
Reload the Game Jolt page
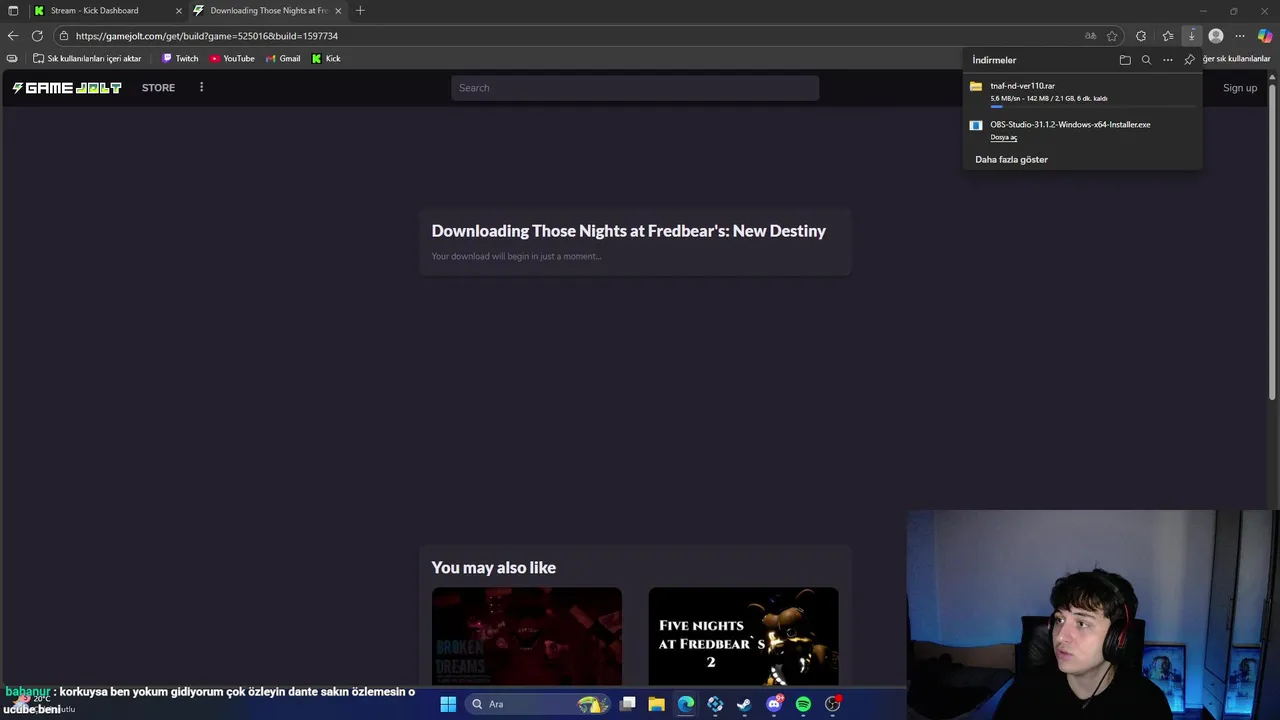pyautogui.click(x=38, y=36)
